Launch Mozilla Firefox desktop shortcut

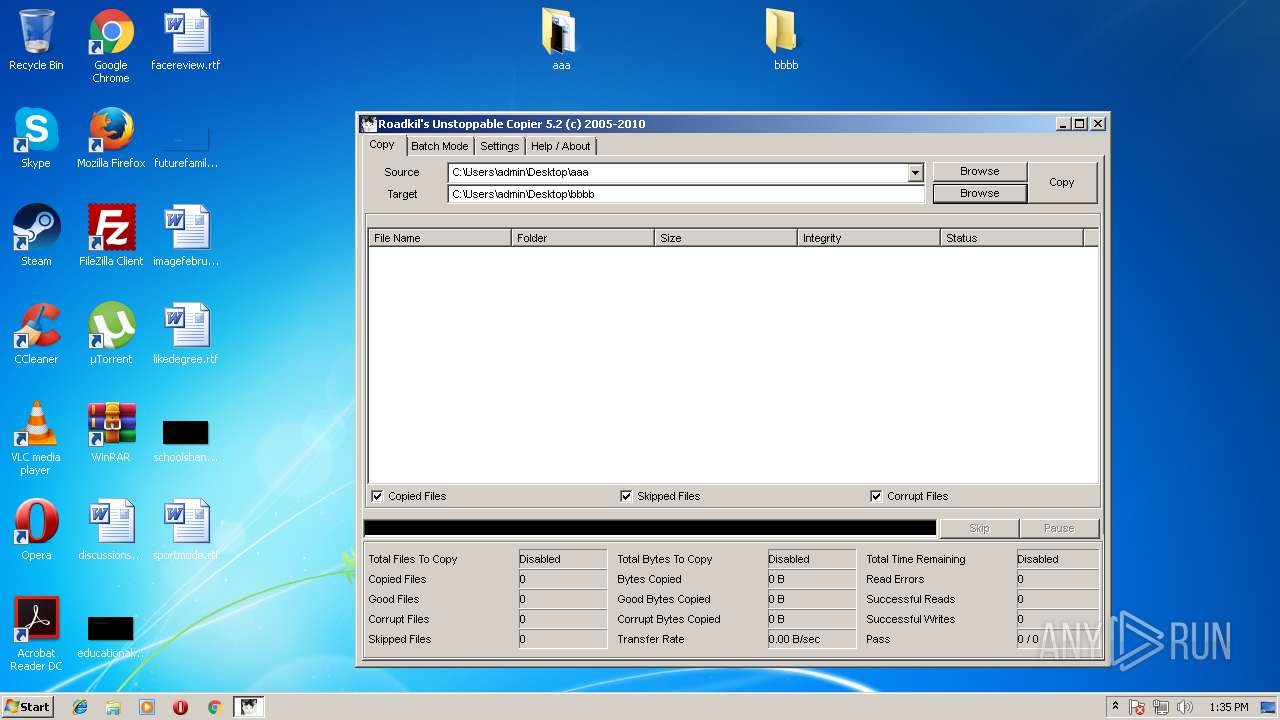(x=111, y=138)
